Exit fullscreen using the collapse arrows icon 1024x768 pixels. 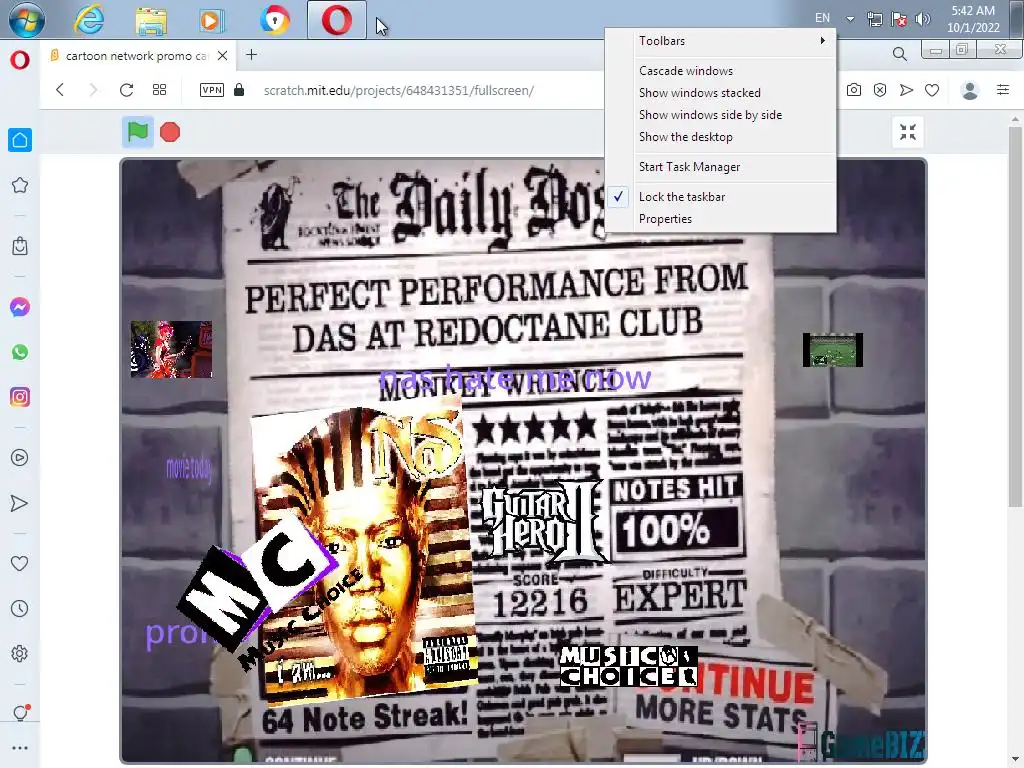point(908,133)
